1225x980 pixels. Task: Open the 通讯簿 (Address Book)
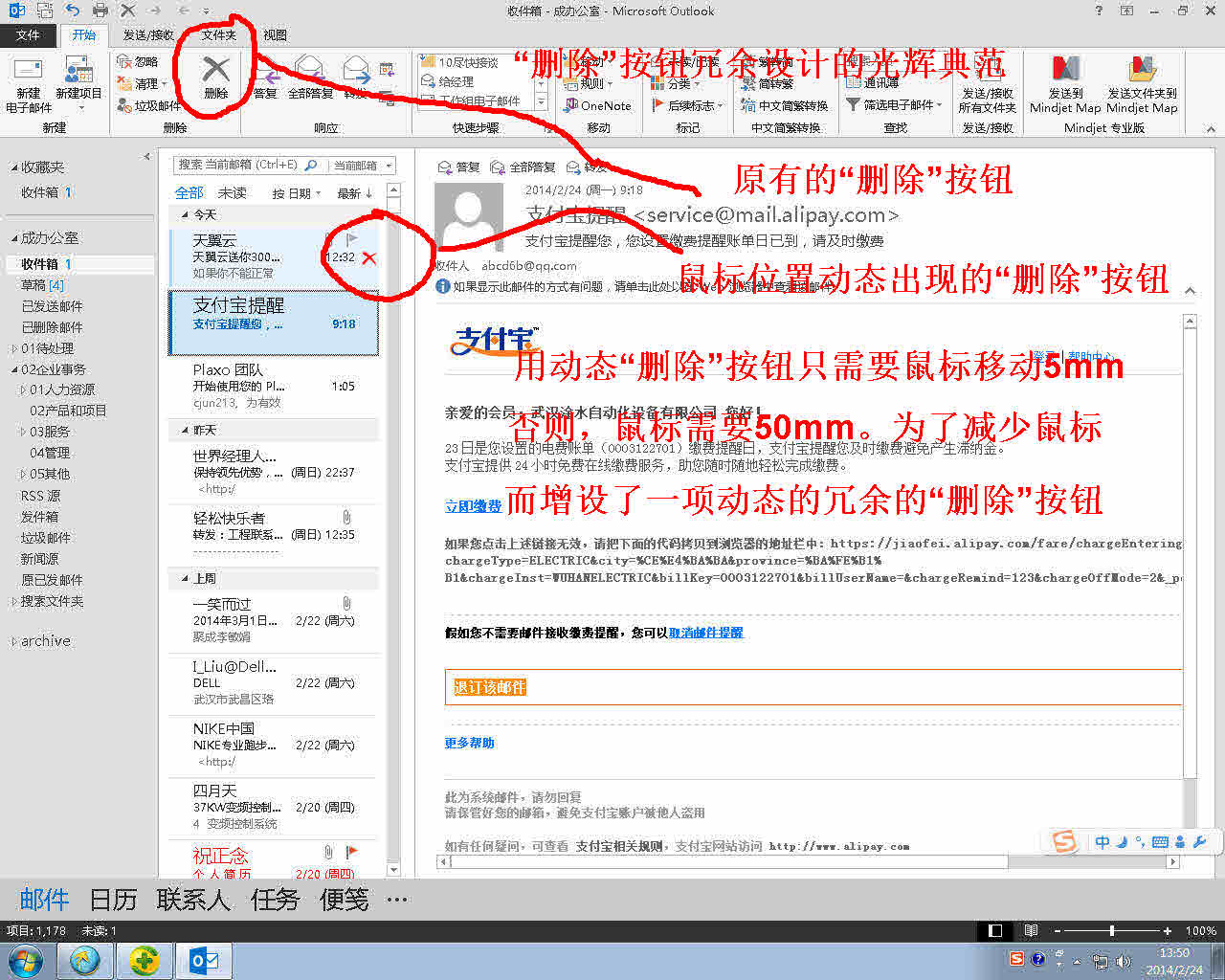click(872, 83)
